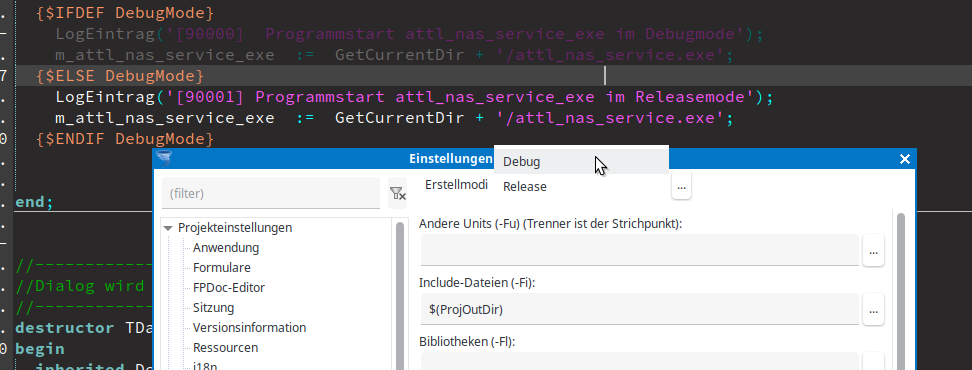The image size is (972, 370).
Task: Click the filter input field in Einstellungen
Action: click(x=270, y=193)
